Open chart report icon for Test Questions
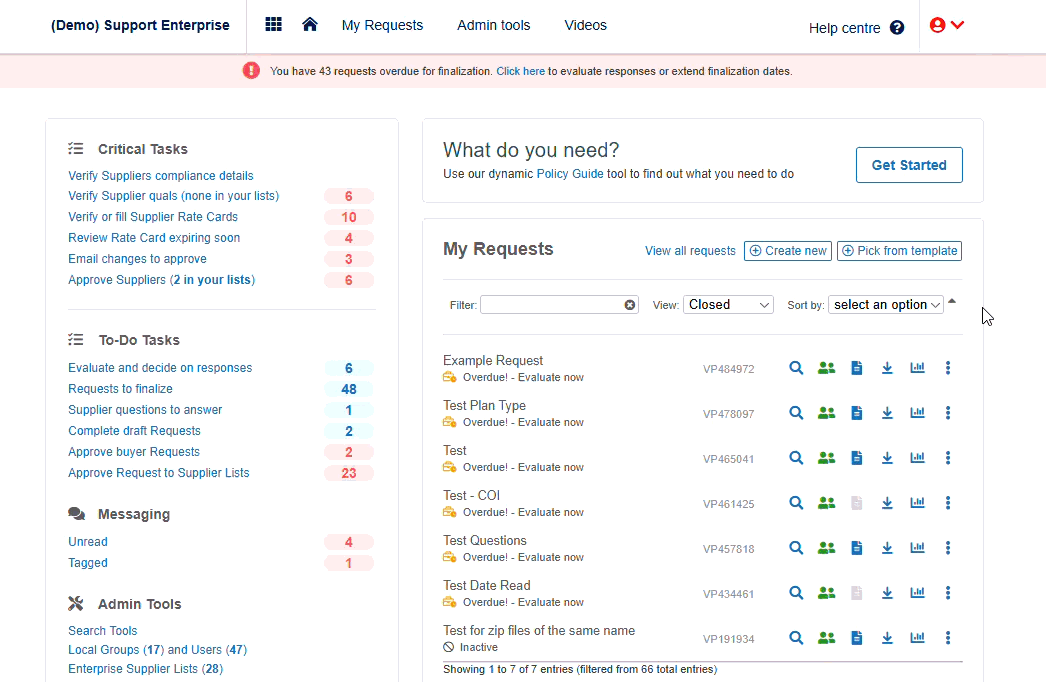The width and height of the screenshot is (1046, 682). pos(917,548)
